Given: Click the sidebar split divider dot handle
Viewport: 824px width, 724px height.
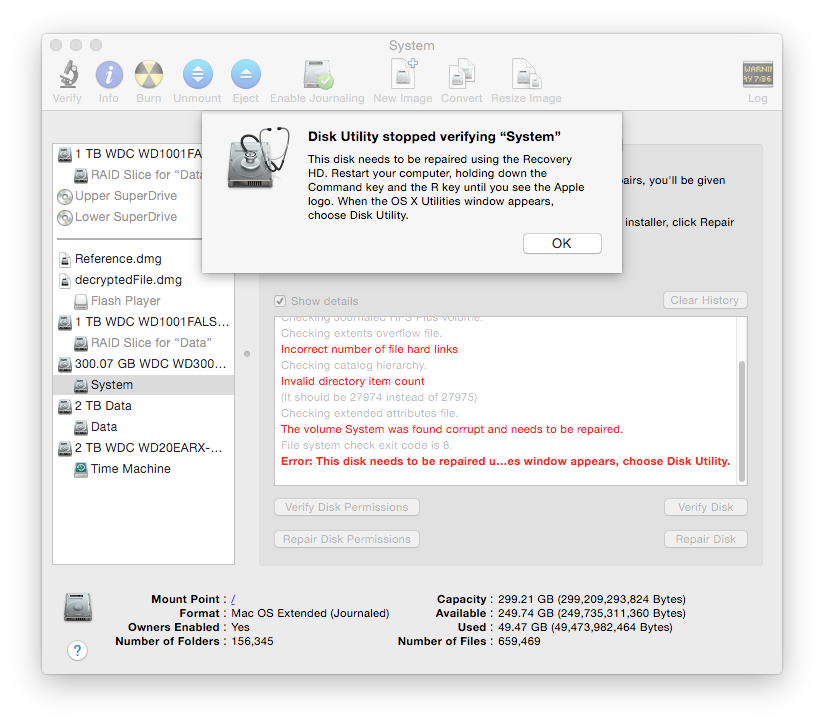Looking at the screenshot, I should pyautogui.click(x=247, y=354).
